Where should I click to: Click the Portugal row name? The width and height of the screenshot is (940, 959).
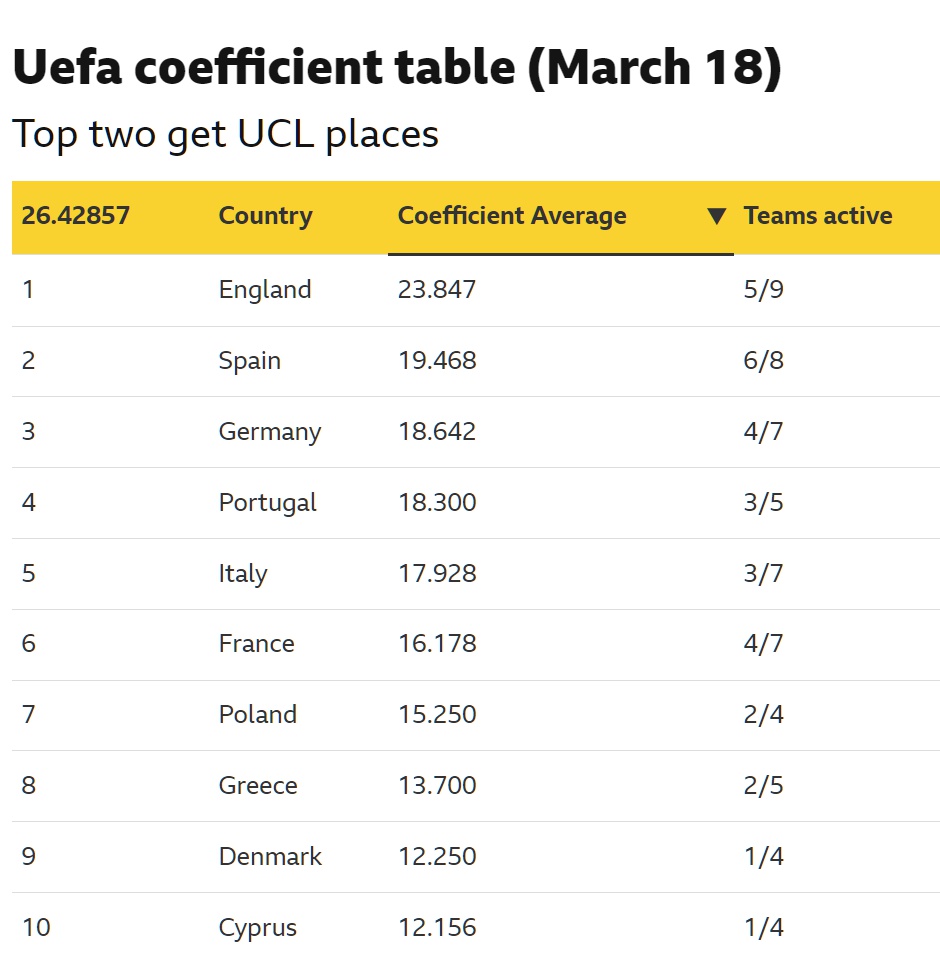(268, 502)
